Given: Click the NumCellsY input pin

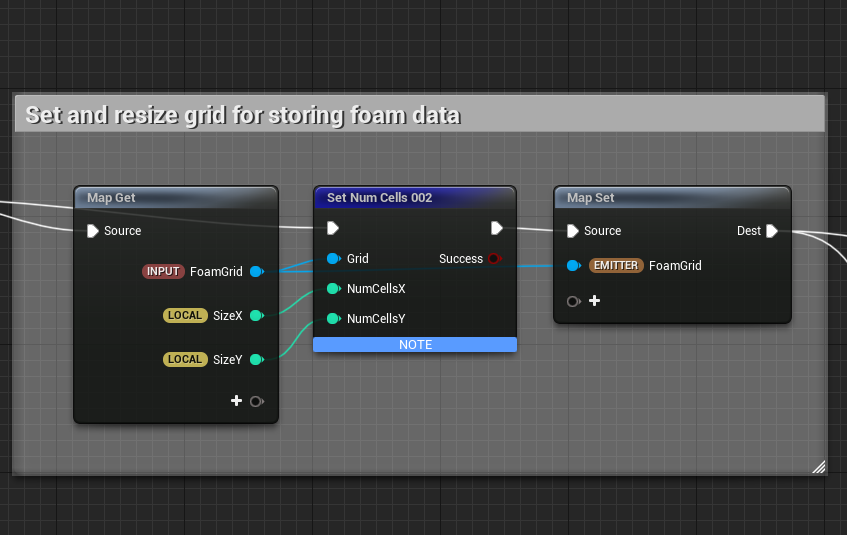Looking at the screenshot, I should (333, 319).
